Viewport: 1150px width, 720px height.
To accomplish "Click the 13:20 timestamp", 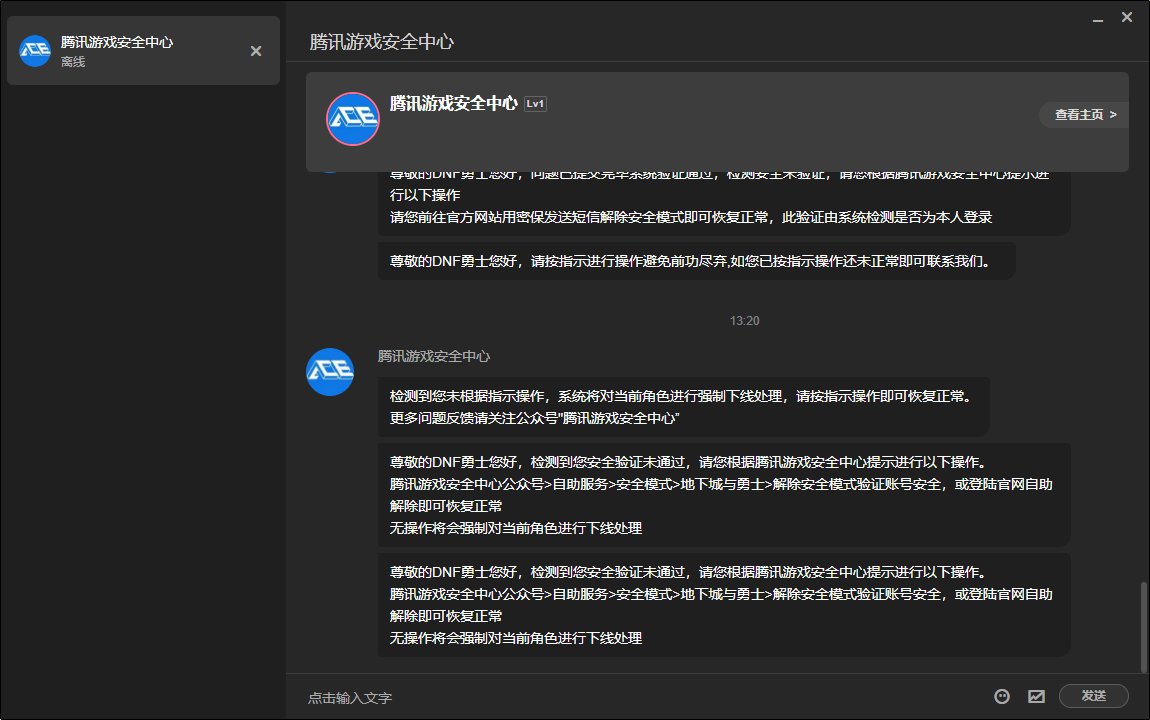I will [x=744, y=320].
